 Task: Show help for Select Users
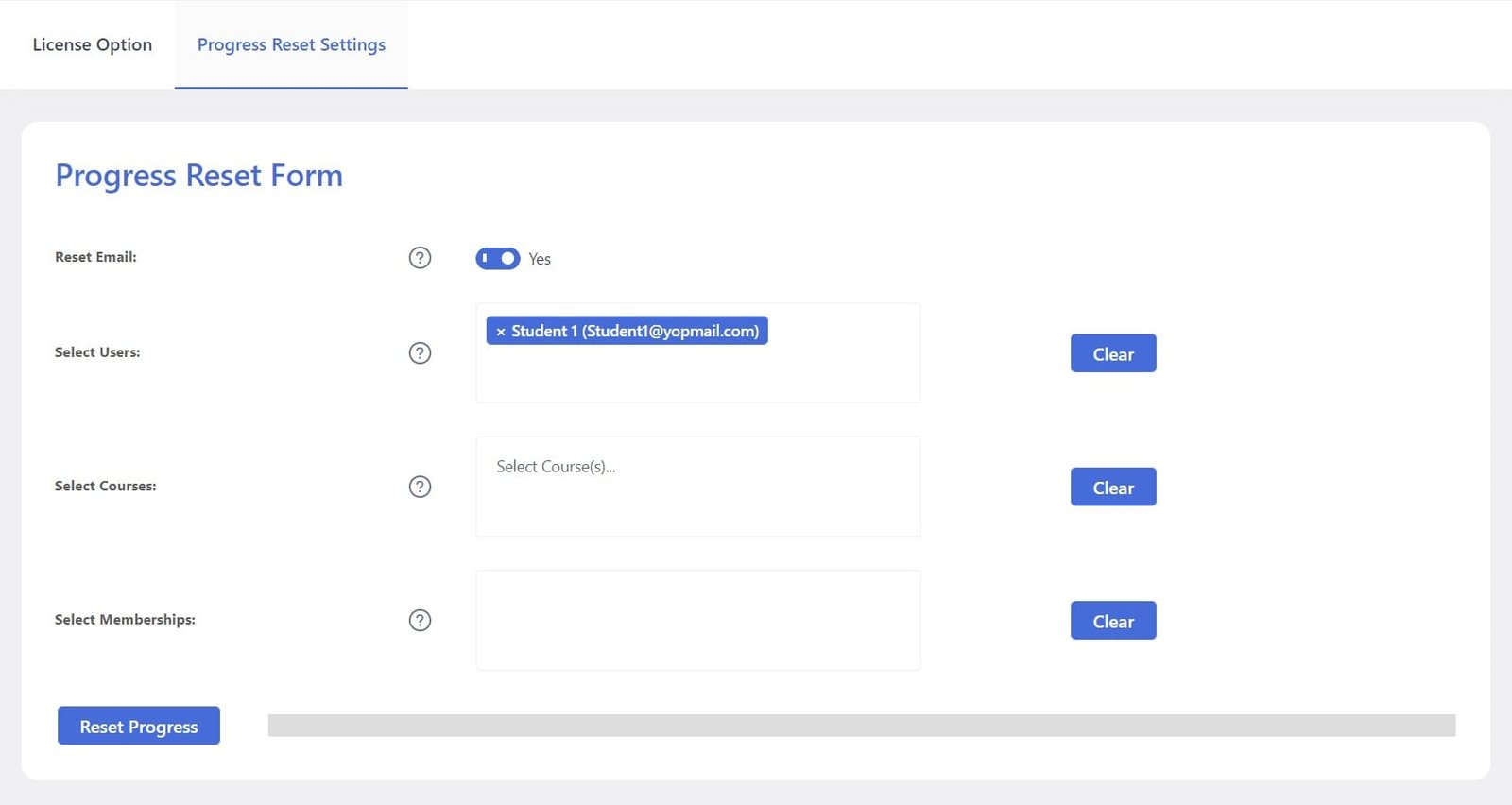(x=420, y=353)
